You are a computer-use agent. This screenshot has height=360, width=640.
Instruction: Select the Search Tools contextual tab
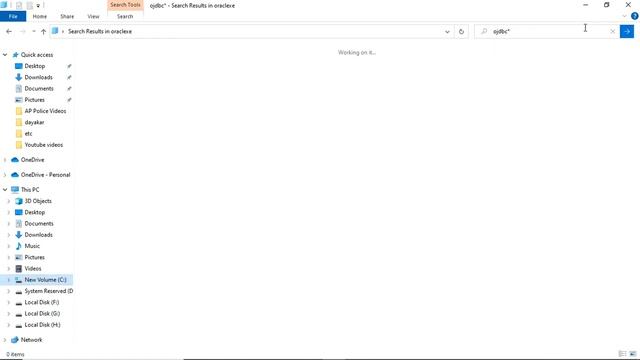[125, 5]
